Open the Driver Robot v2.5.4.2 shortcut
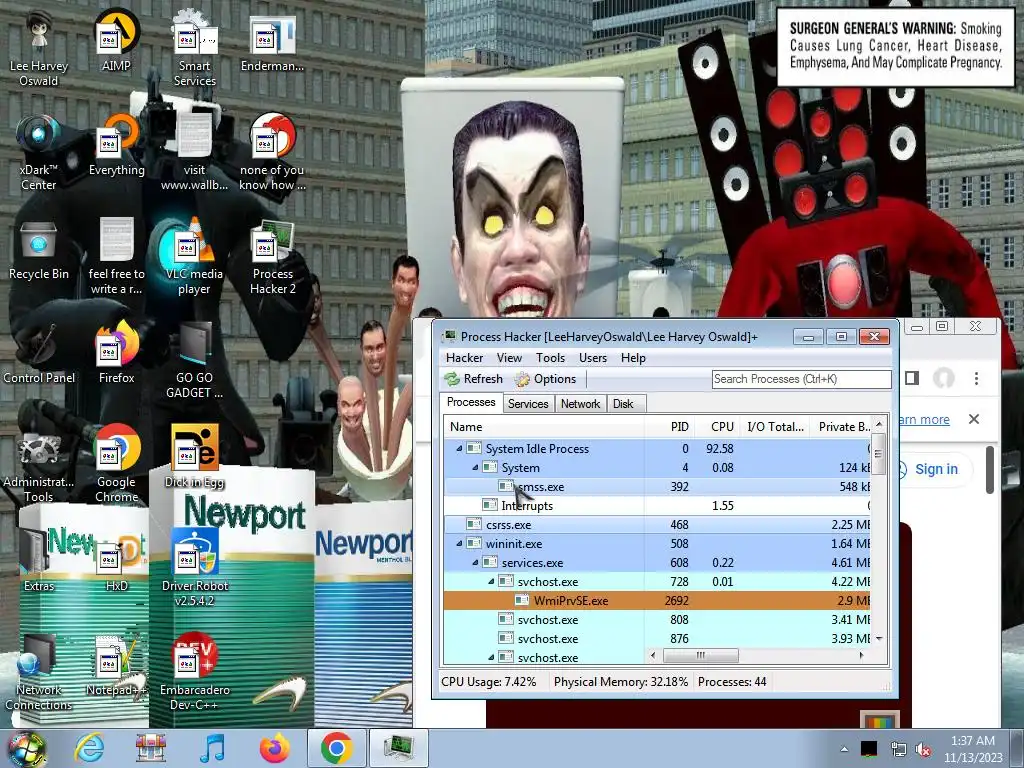This screenshot has width=1024, height=768. point(195,568)
